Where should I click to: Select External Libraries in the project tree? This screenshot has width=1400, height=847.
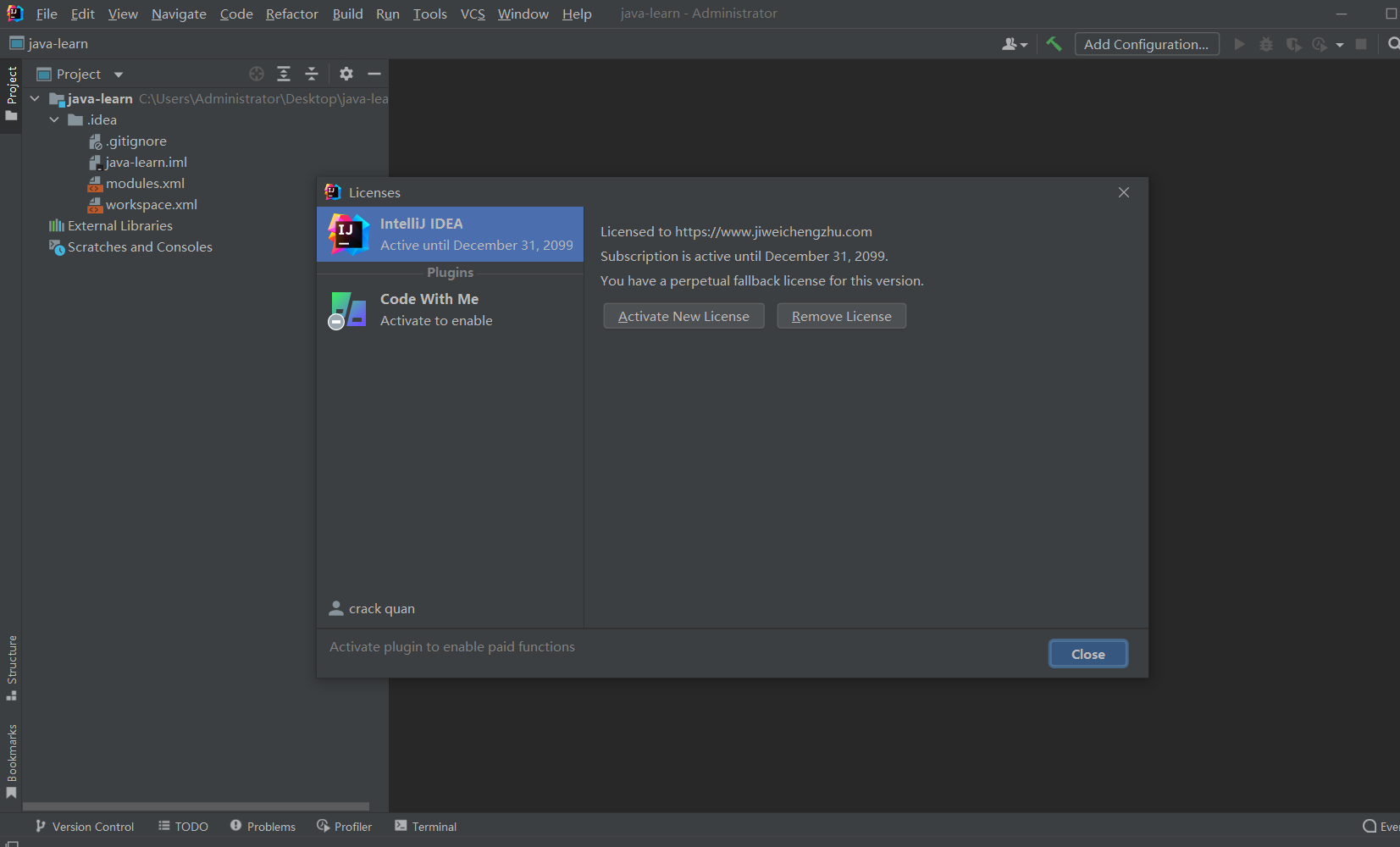point(110,225)
